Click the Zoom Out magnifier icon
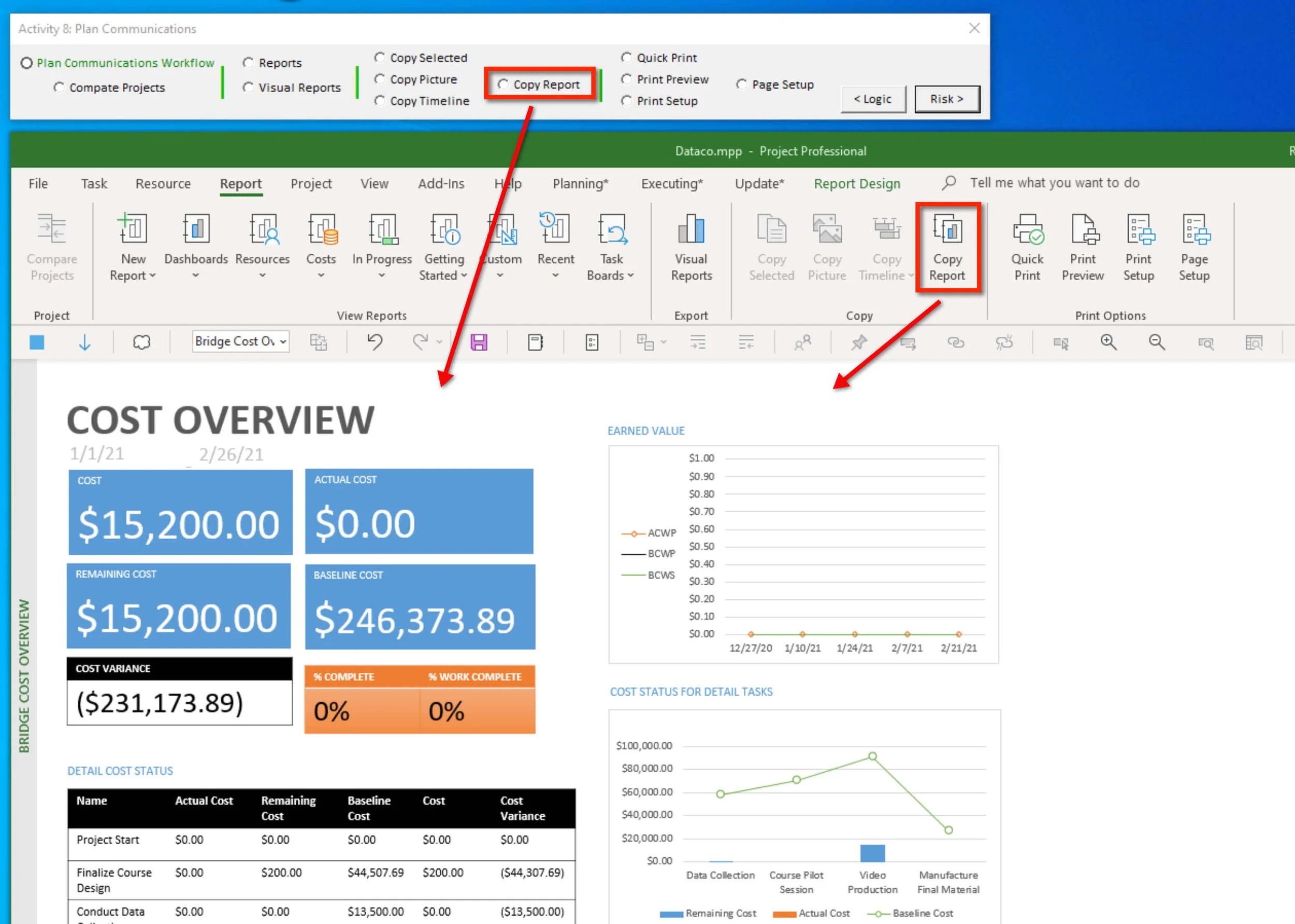 1157,342
